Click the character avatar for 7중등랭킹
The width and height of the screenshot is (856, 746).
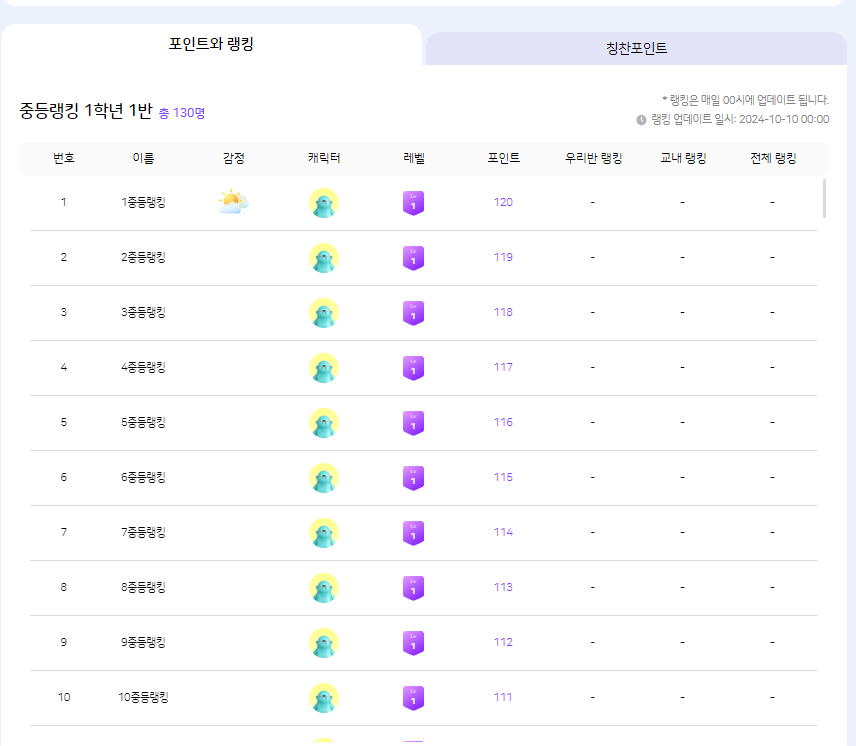(x=324, y=533)
